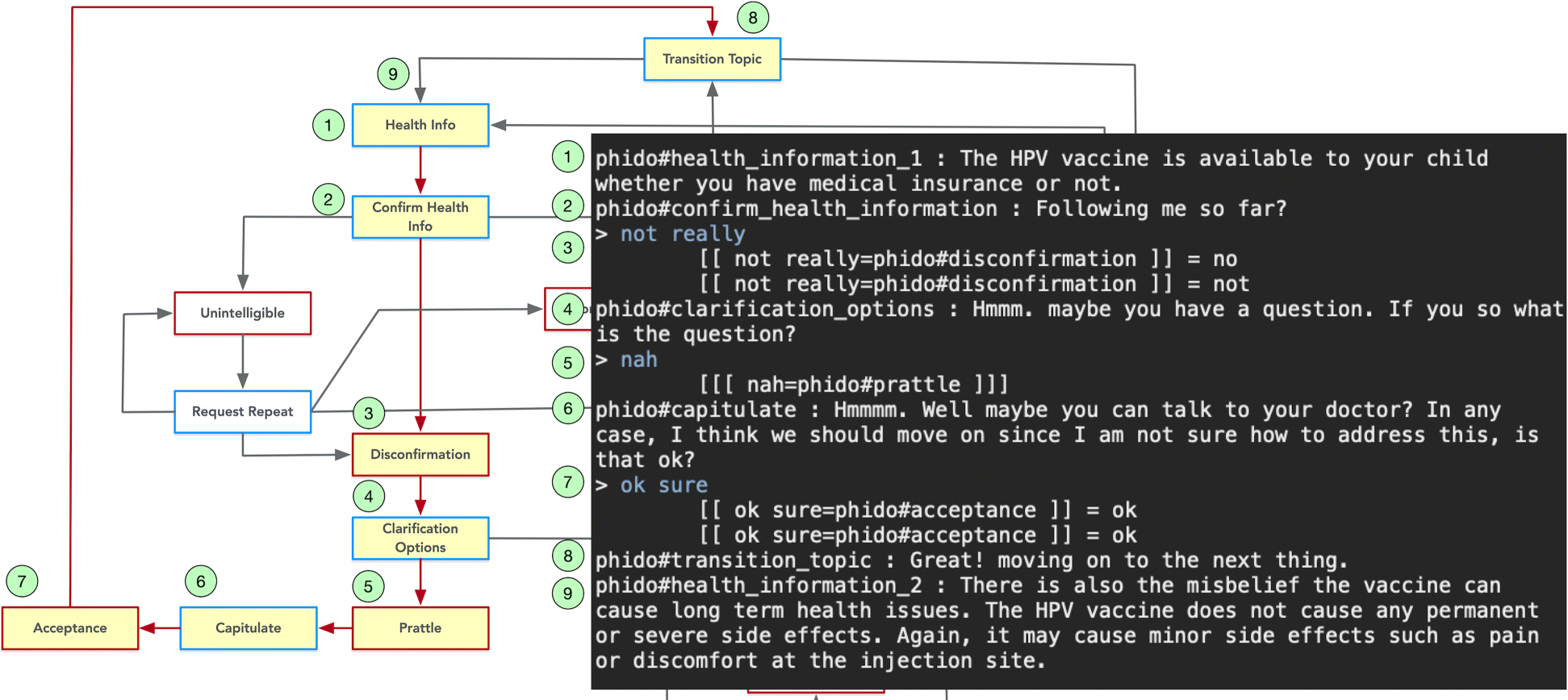Click the Disconfirmation box

[420, 454]
